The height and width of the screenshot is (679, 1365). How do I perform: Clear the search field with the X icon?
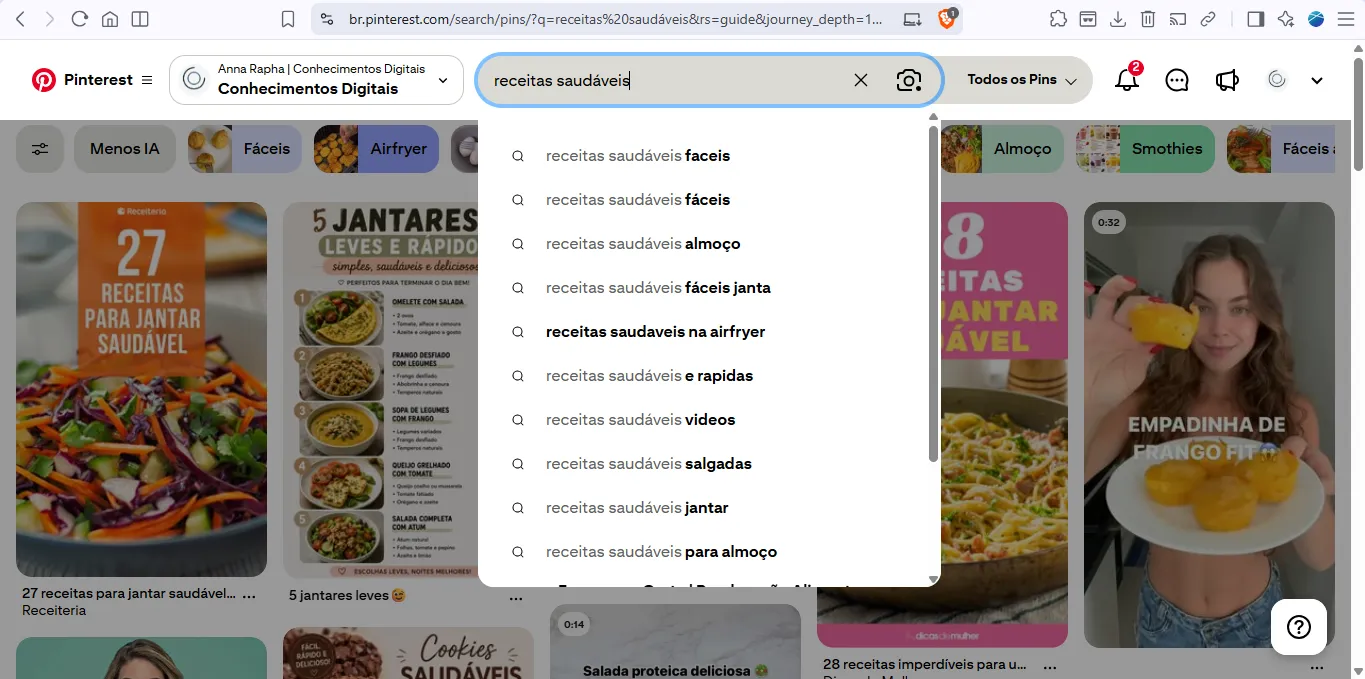click(x=861, y=80)
